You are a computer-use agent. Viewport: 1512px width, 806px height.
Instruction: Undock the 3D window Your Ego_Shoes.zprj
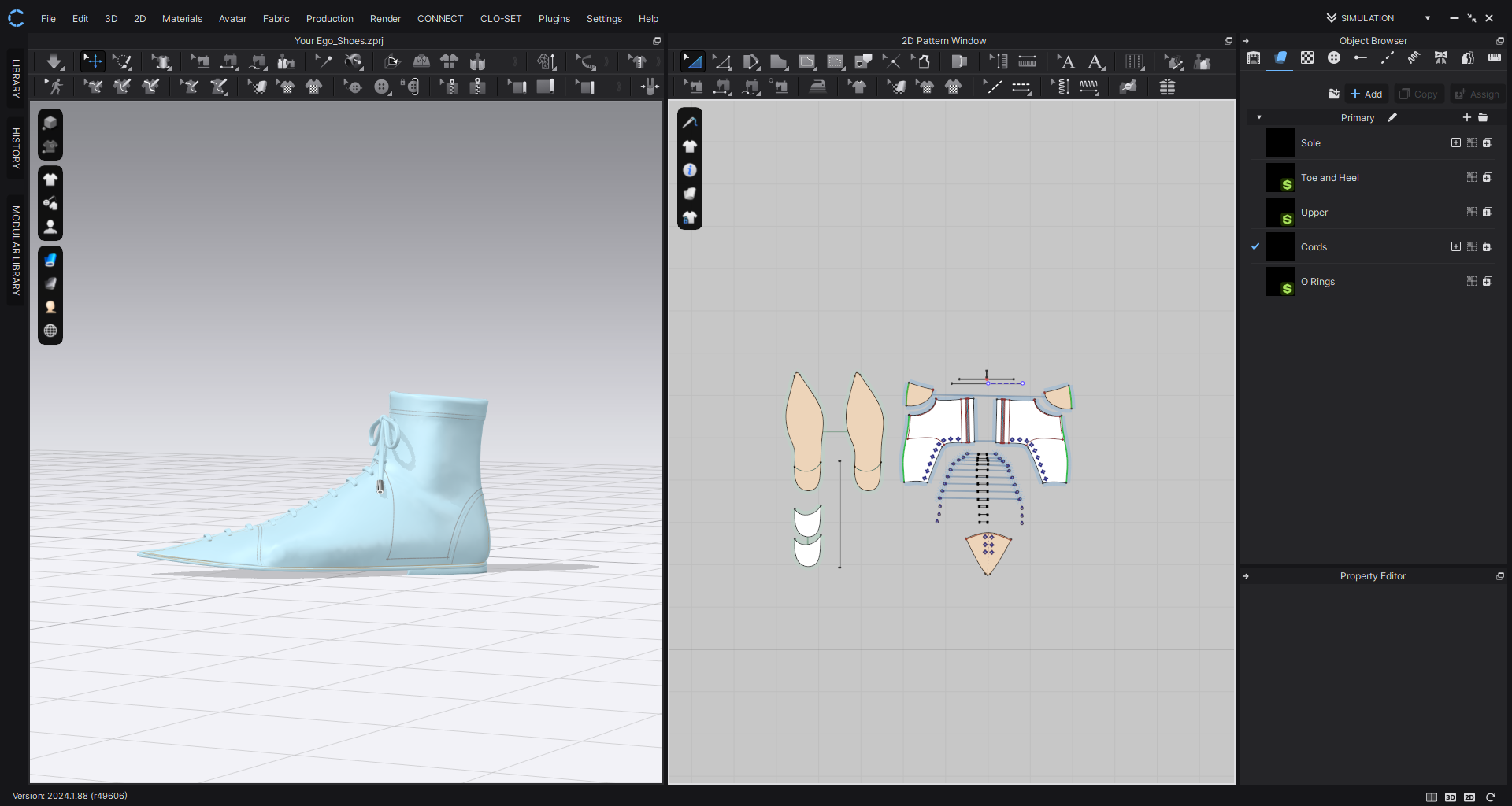point(657,41)
